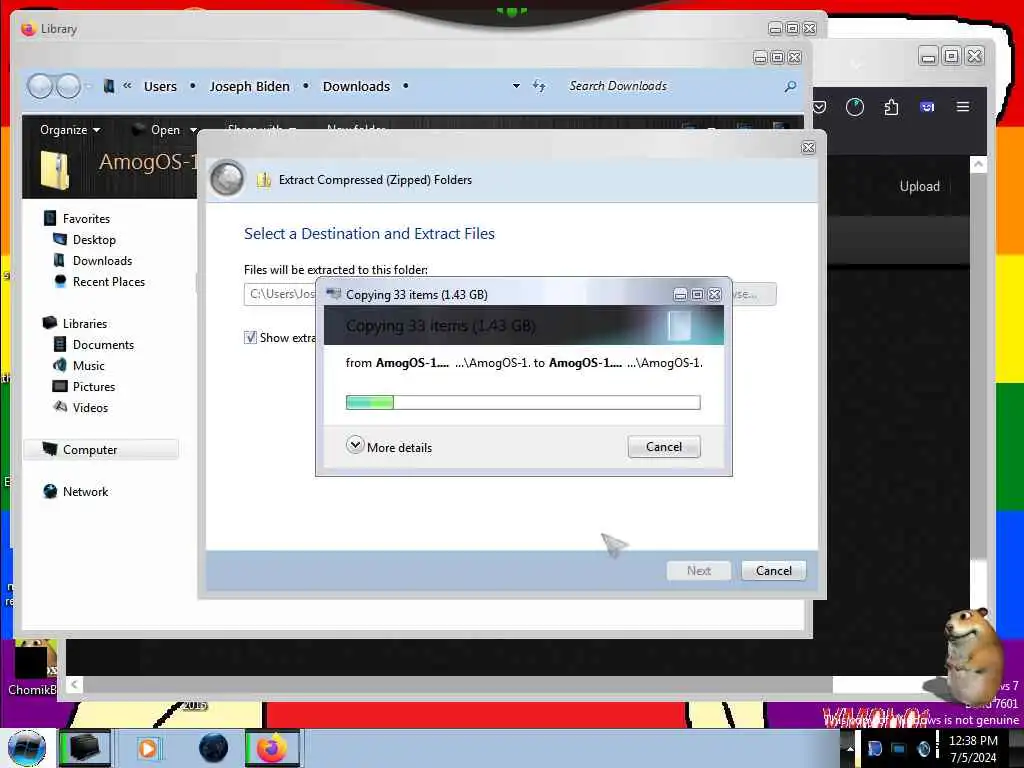Open Firefox from the taskbar
This screenshot has width=1024, height=768.
tap(272, 748)
